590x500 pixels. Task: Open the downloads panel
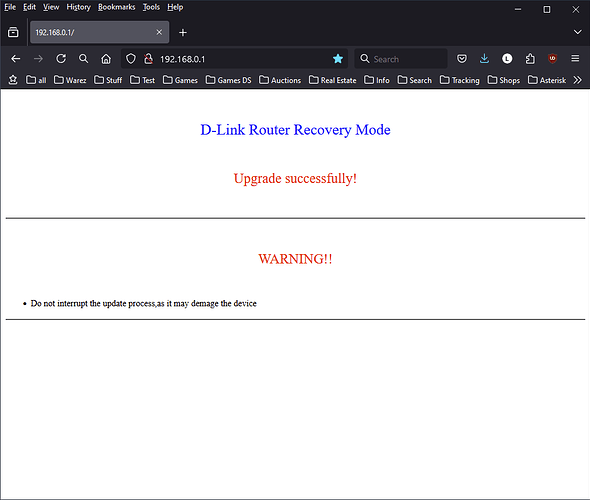[484, 59]
